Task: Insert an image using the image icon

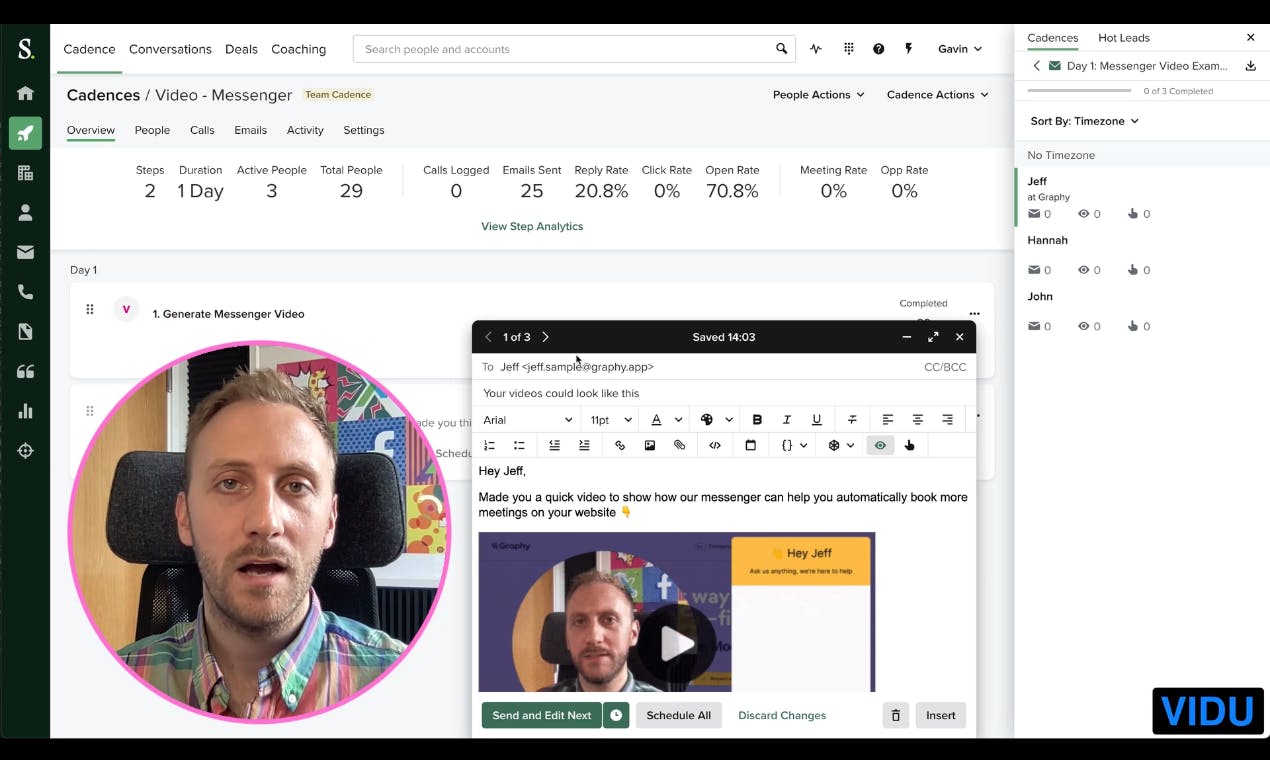Action: [650, 445]
